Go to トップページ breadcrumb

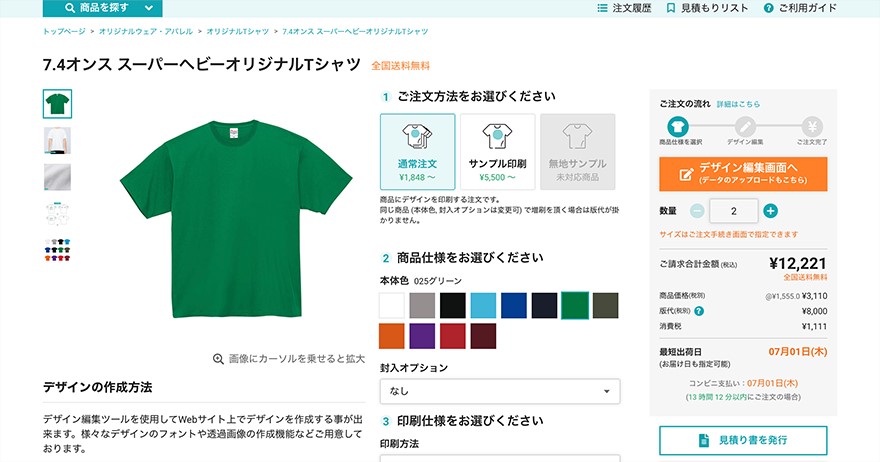tap(64, 31)
